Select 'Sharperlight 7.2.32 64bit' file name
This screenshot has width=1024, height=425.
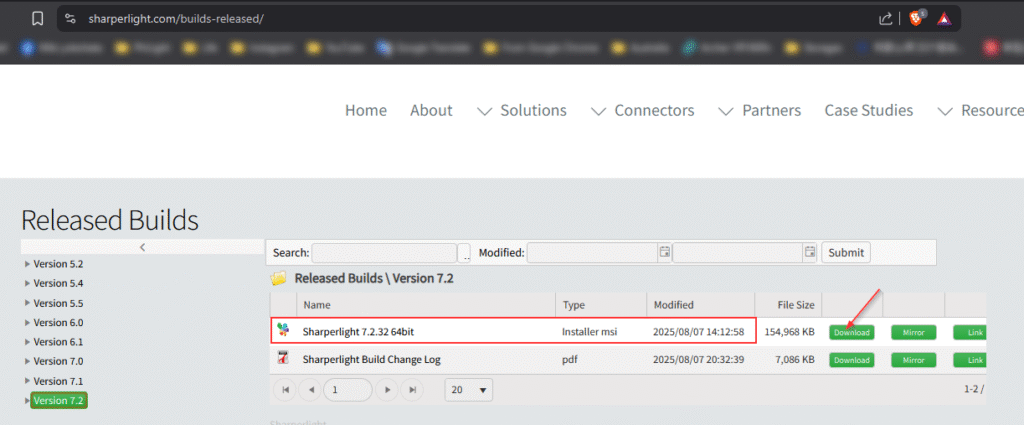tap(358, 332)
